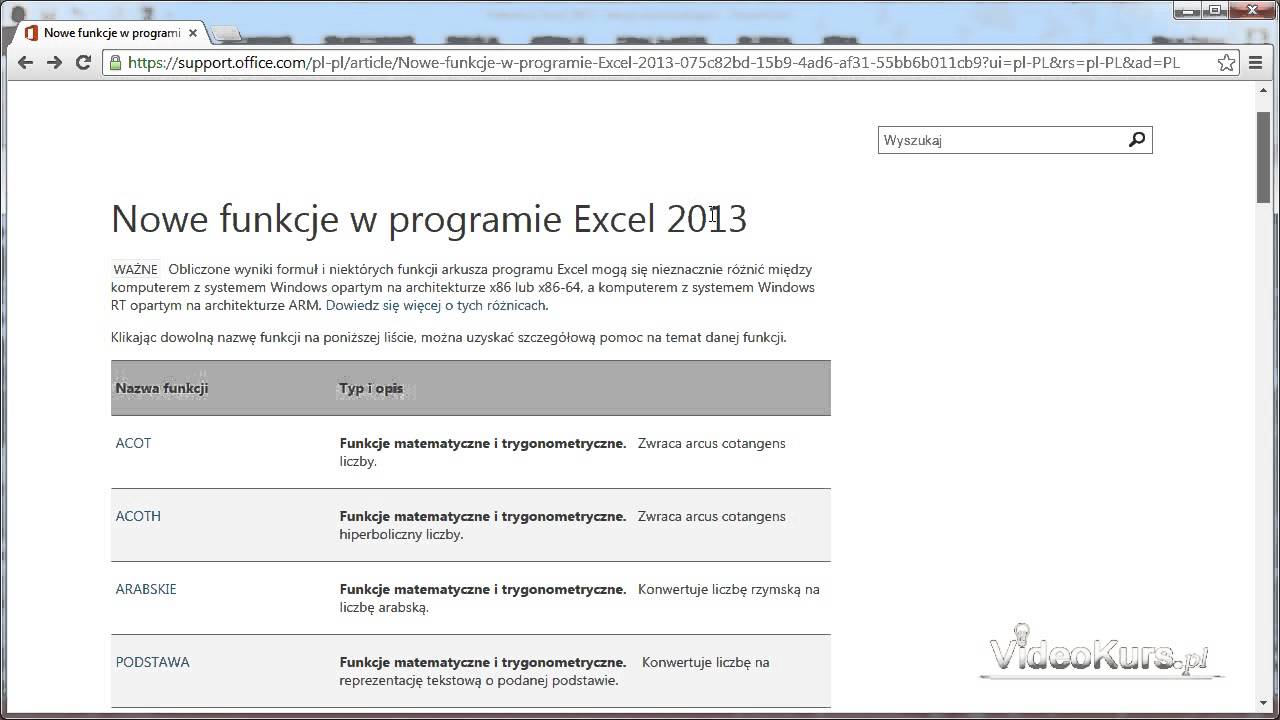Click the green padlock security icon
This screenshot has height=720, width=1280.
(x=115, y=62)
